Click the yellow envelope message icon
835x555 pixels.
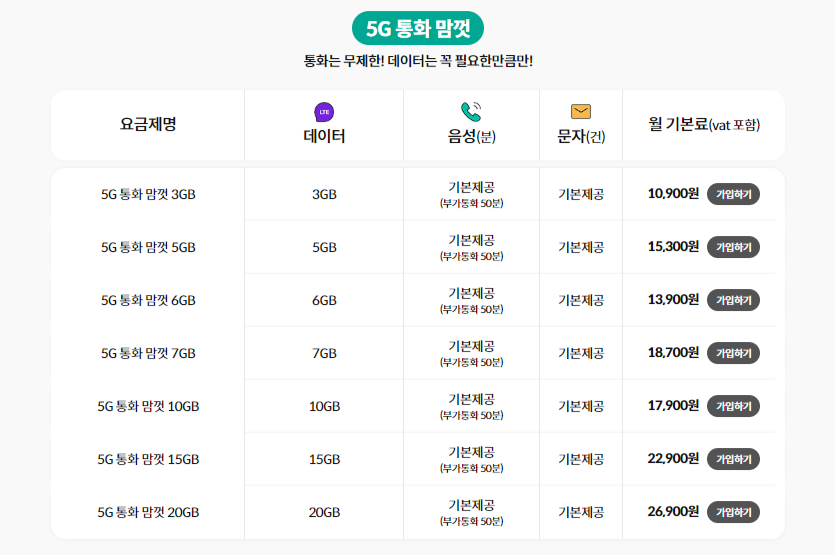(580, 111)
